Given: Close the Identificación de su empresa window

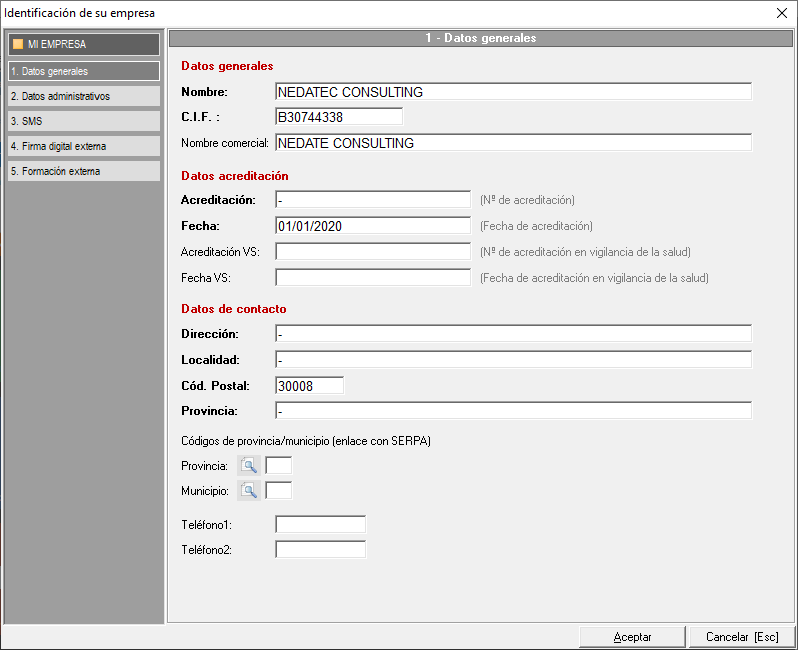Looking at the screenshot, I should point(781,13).
